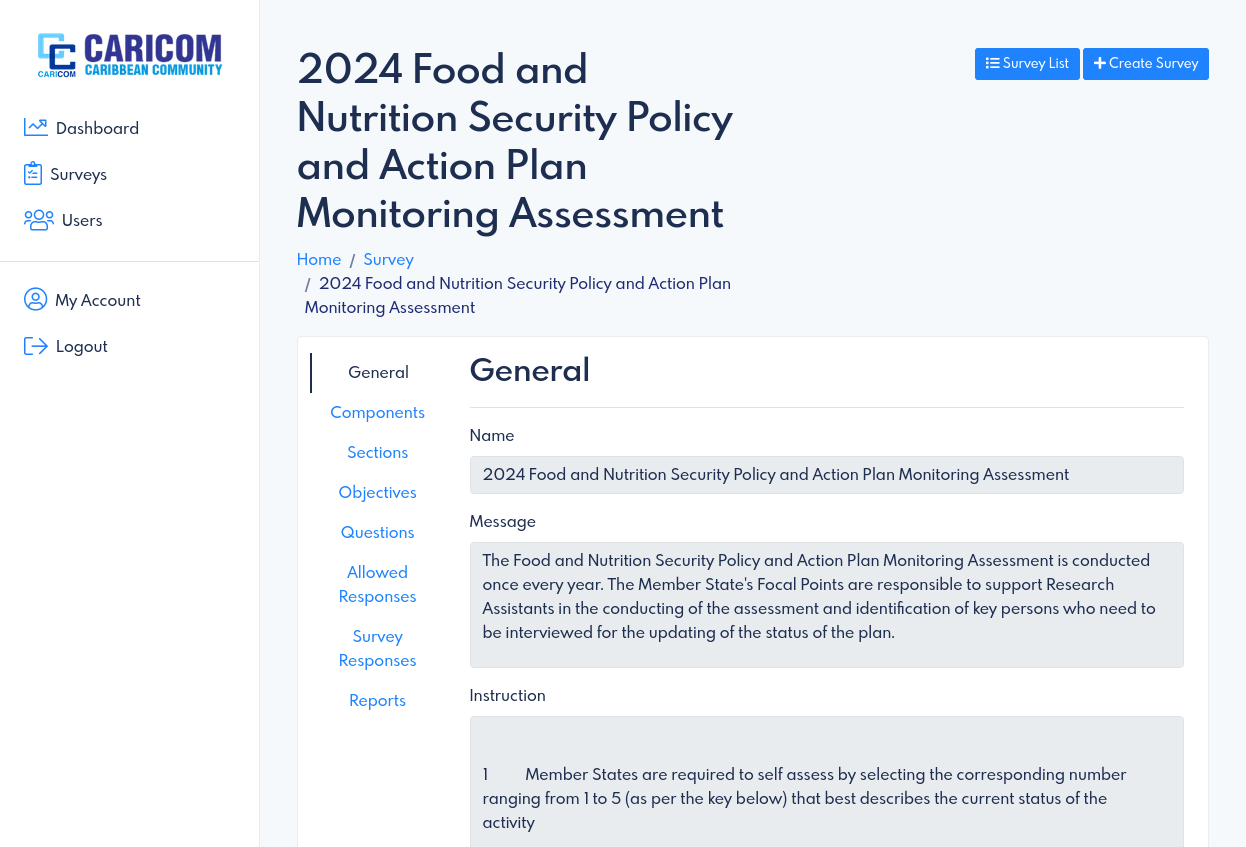Viewport: 1246px width, 847px height.
Task: Click the Name input field
Action: click(827, 475)
